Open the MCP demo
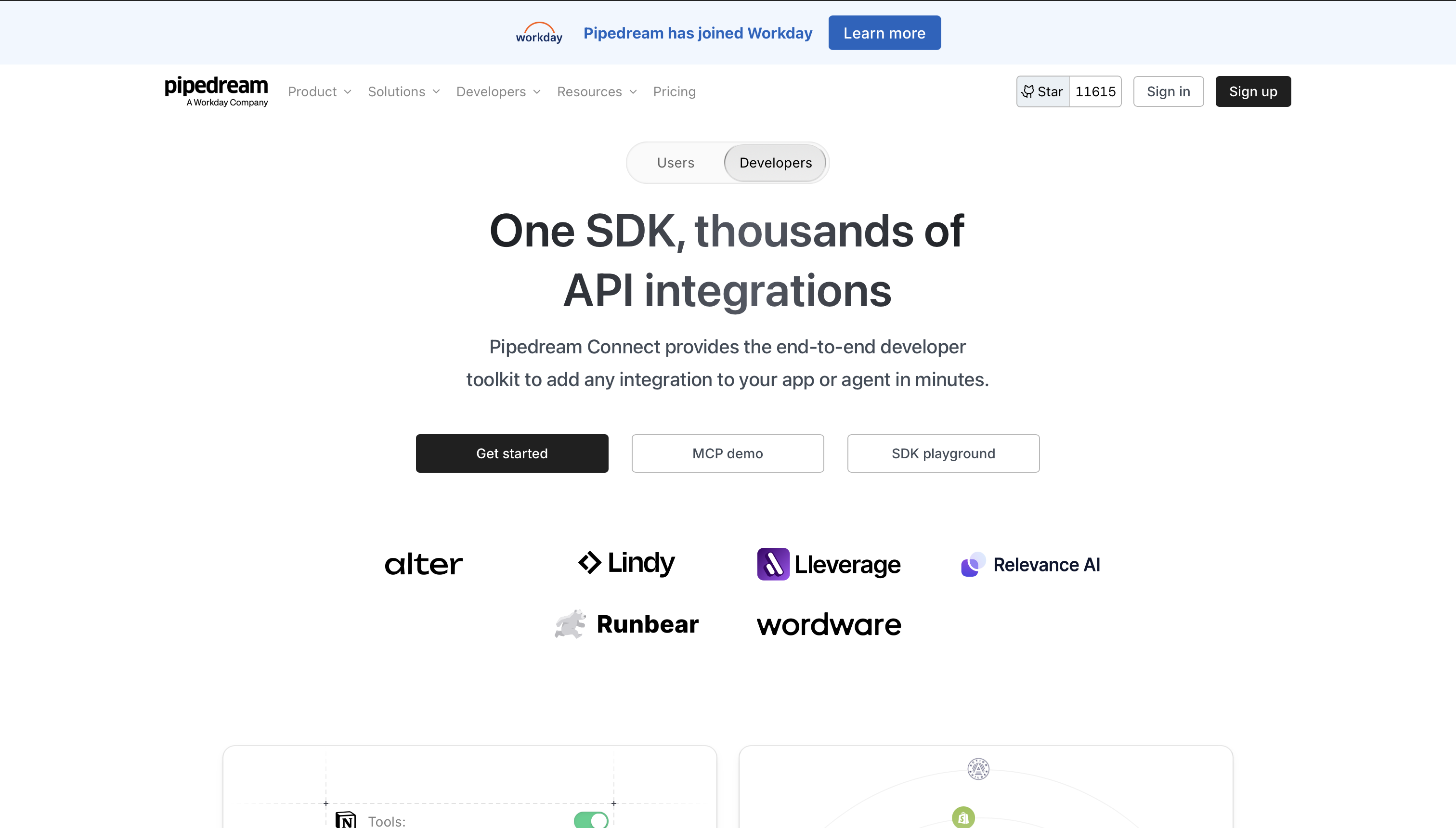This screenshot has height=828, width=1456. click(728, 453)
